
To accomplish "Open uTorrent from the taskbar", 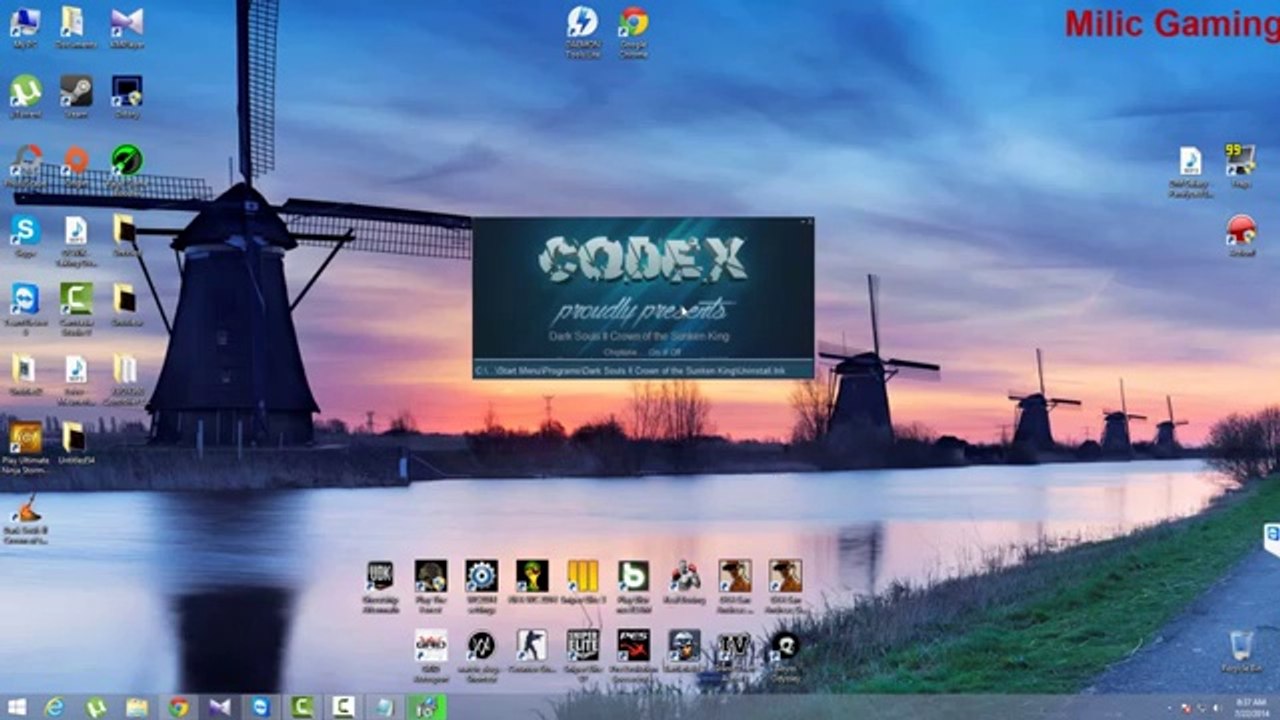I will pyautogui.click(x=96, y=707).
